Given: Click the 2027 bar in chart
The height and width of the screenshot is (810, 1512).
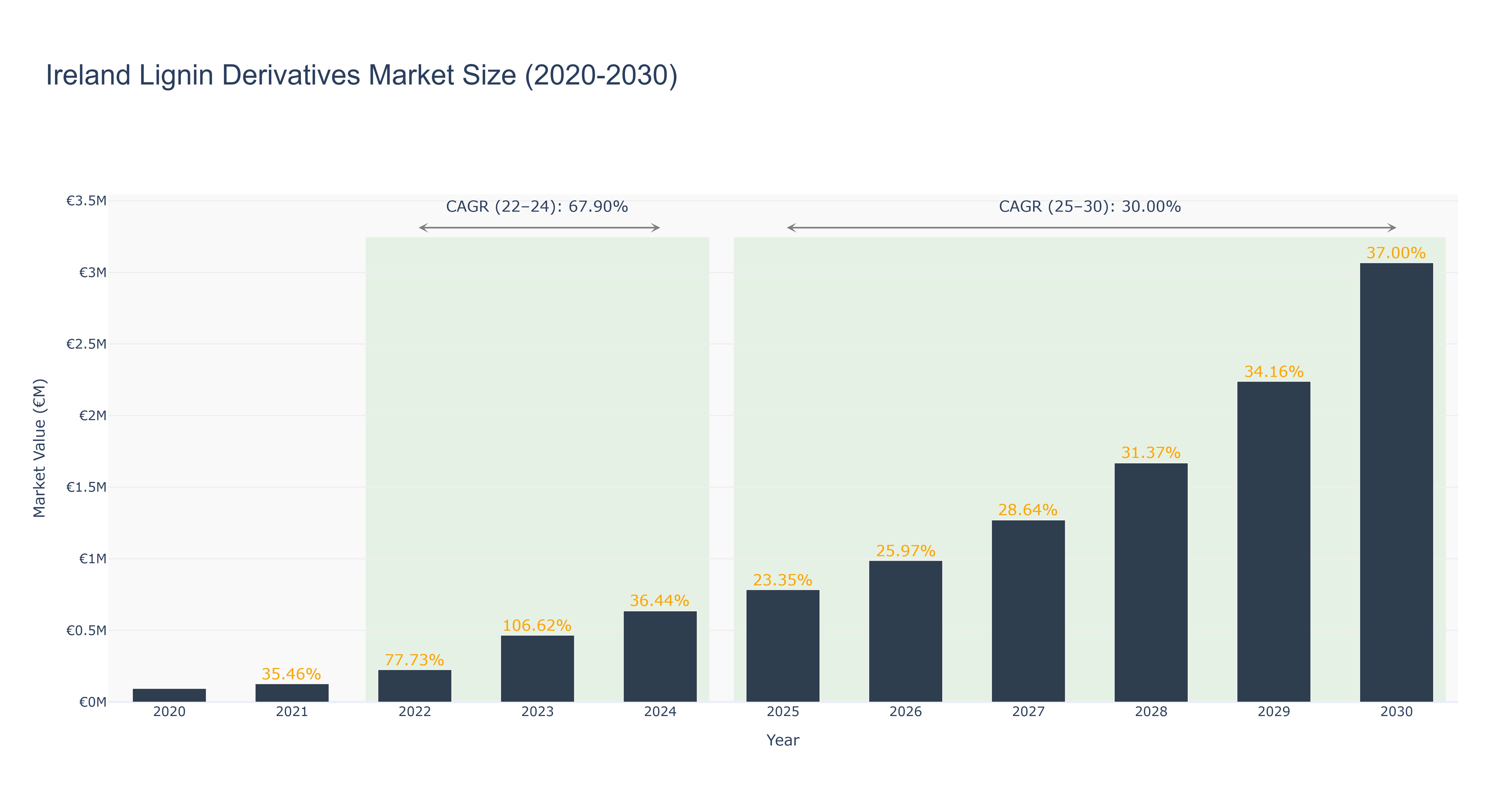Looking at the screenshot, I should 1028,611.
